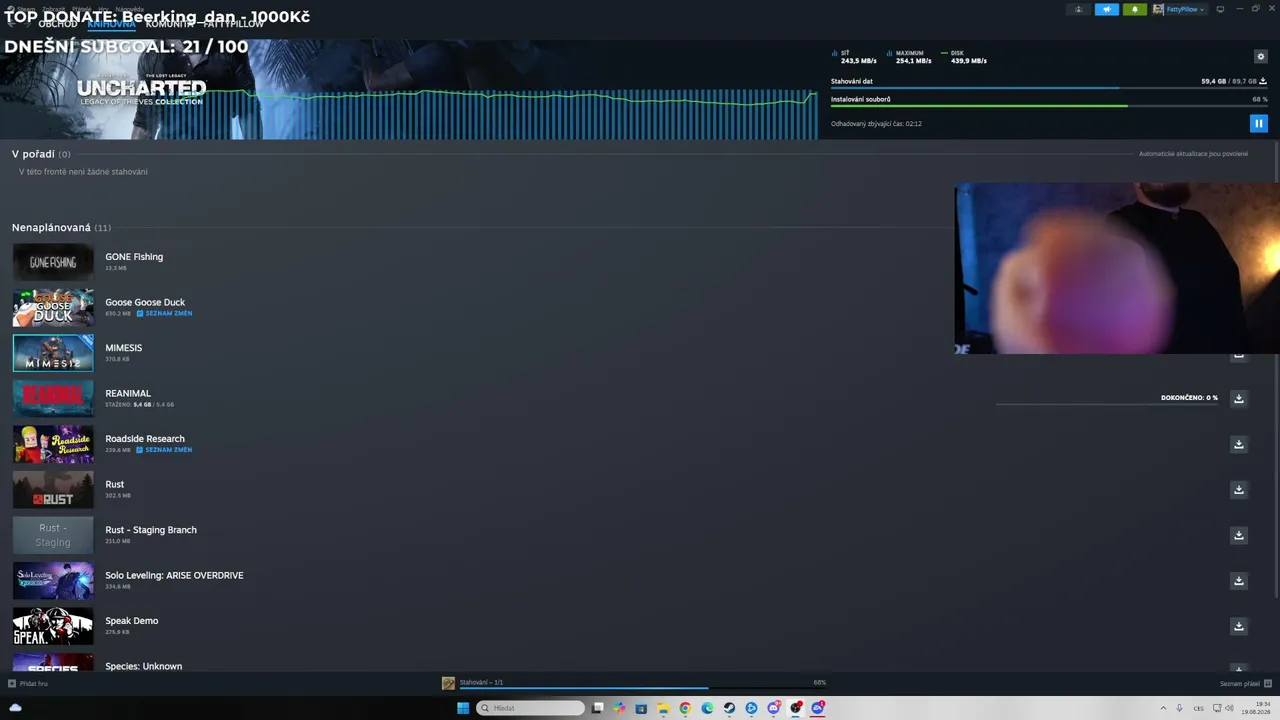
Task: Select GONE Fishing thumbnail
Action: [53, 262]
